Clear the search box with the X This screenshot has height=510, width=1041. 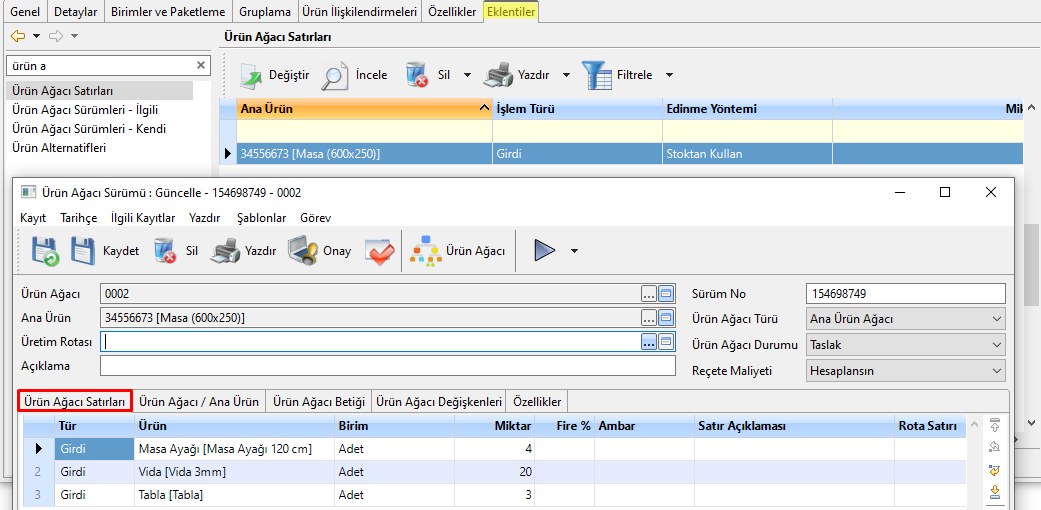[x=200, y=65]
